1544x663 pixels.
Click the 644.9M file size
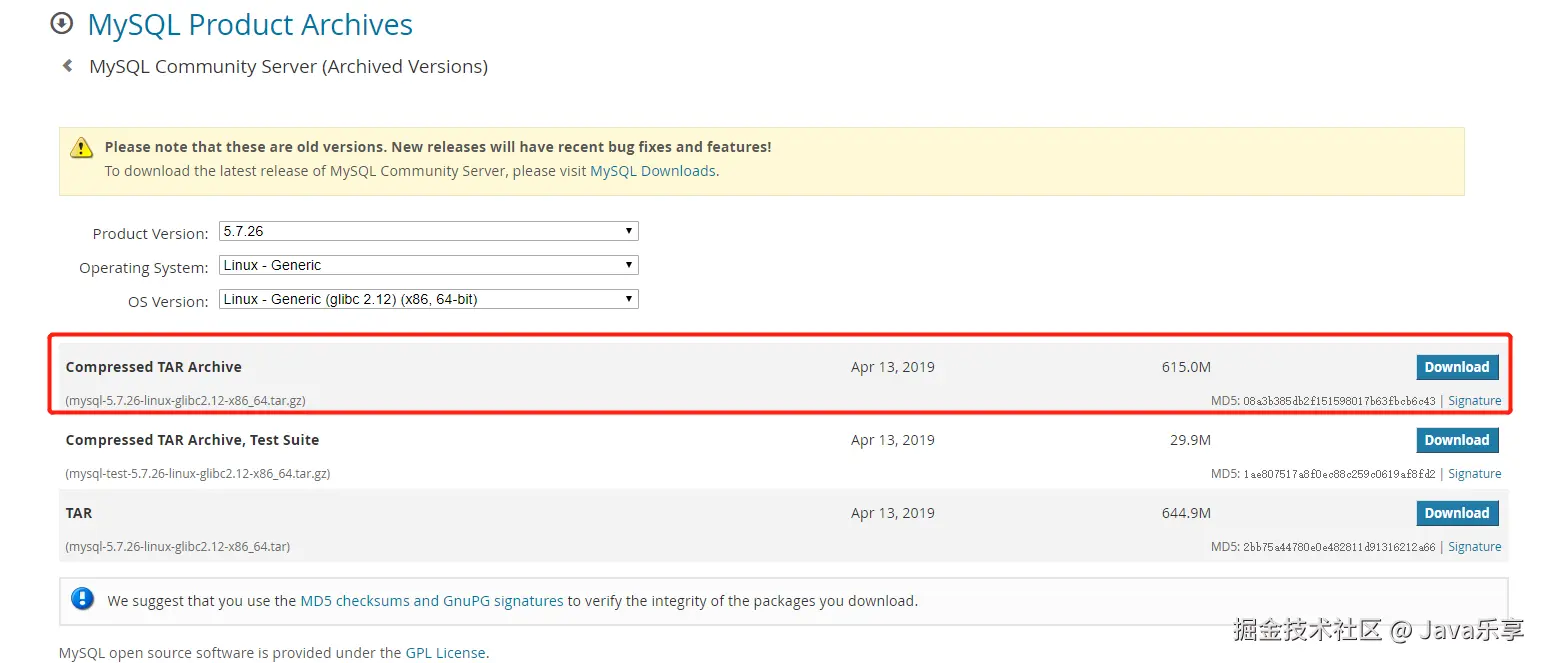pyautogui.click(x=1186, y=513)
